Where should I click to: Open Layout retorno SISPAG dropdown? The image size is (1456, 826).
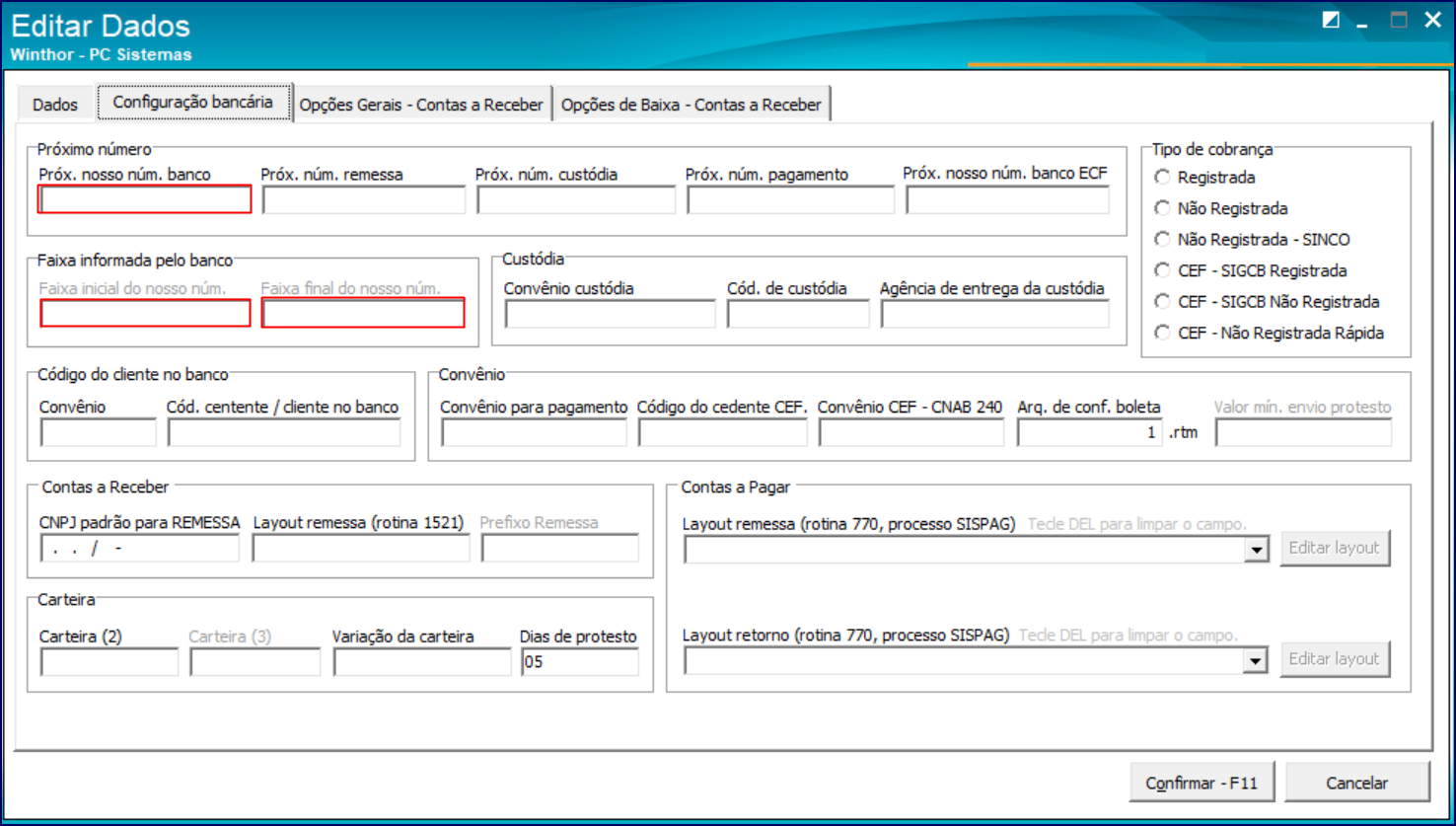(x=1255, y=660)
